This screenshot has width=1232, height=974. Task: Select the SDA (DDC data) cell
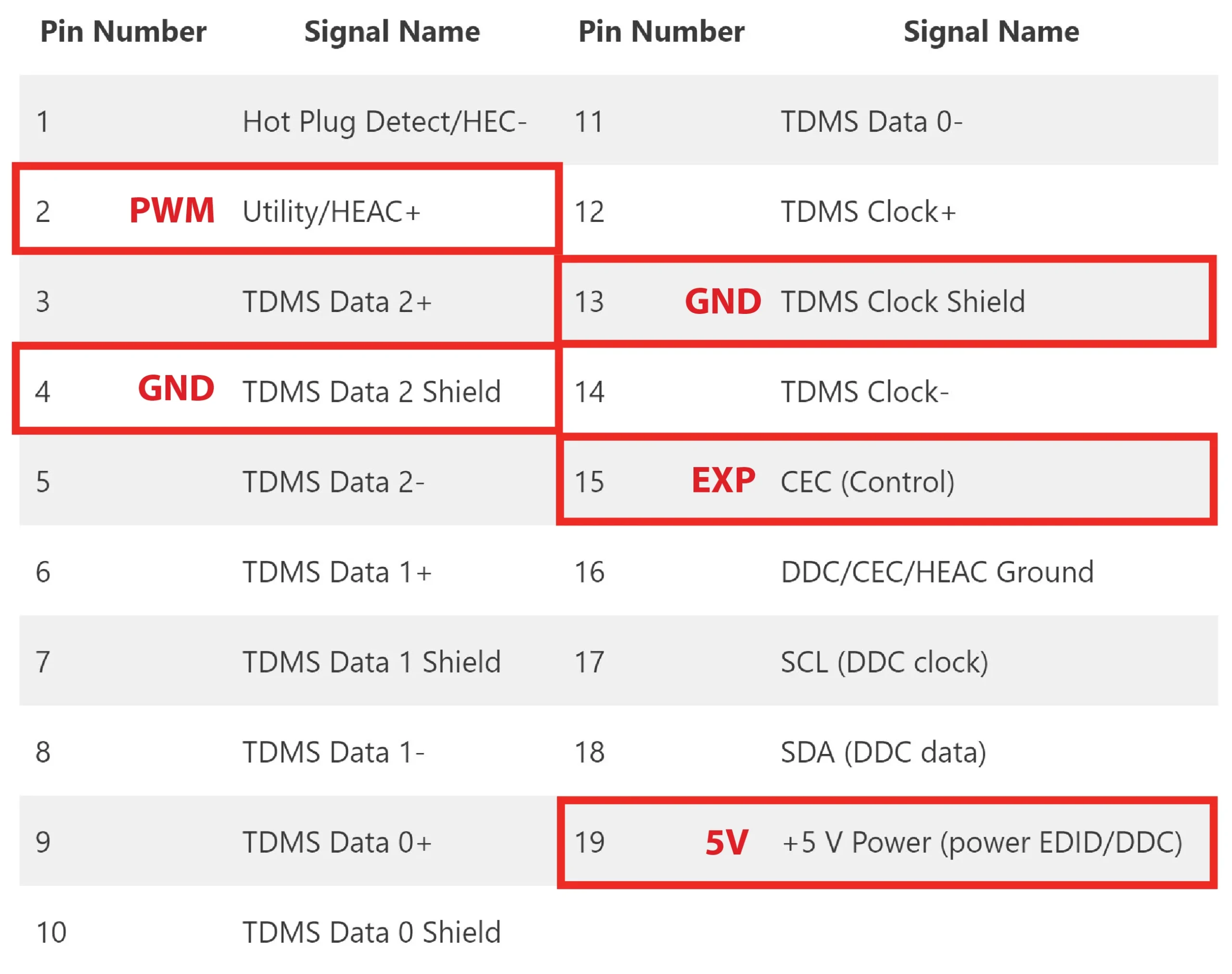pyautogui.click(x=883, y=752)
